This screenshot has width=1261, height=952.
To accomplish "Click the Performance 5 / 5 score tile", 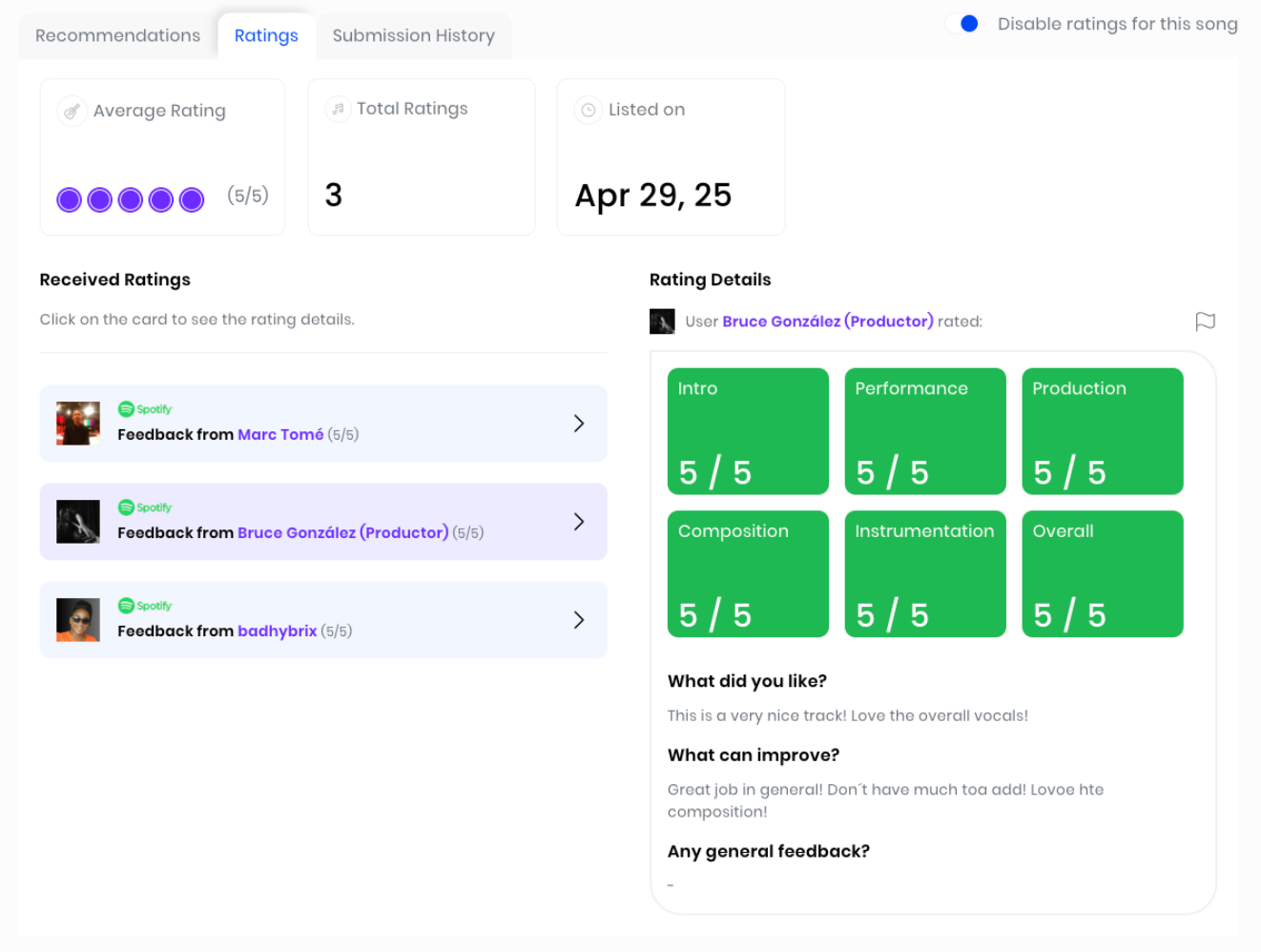I will tap(925, 431).
